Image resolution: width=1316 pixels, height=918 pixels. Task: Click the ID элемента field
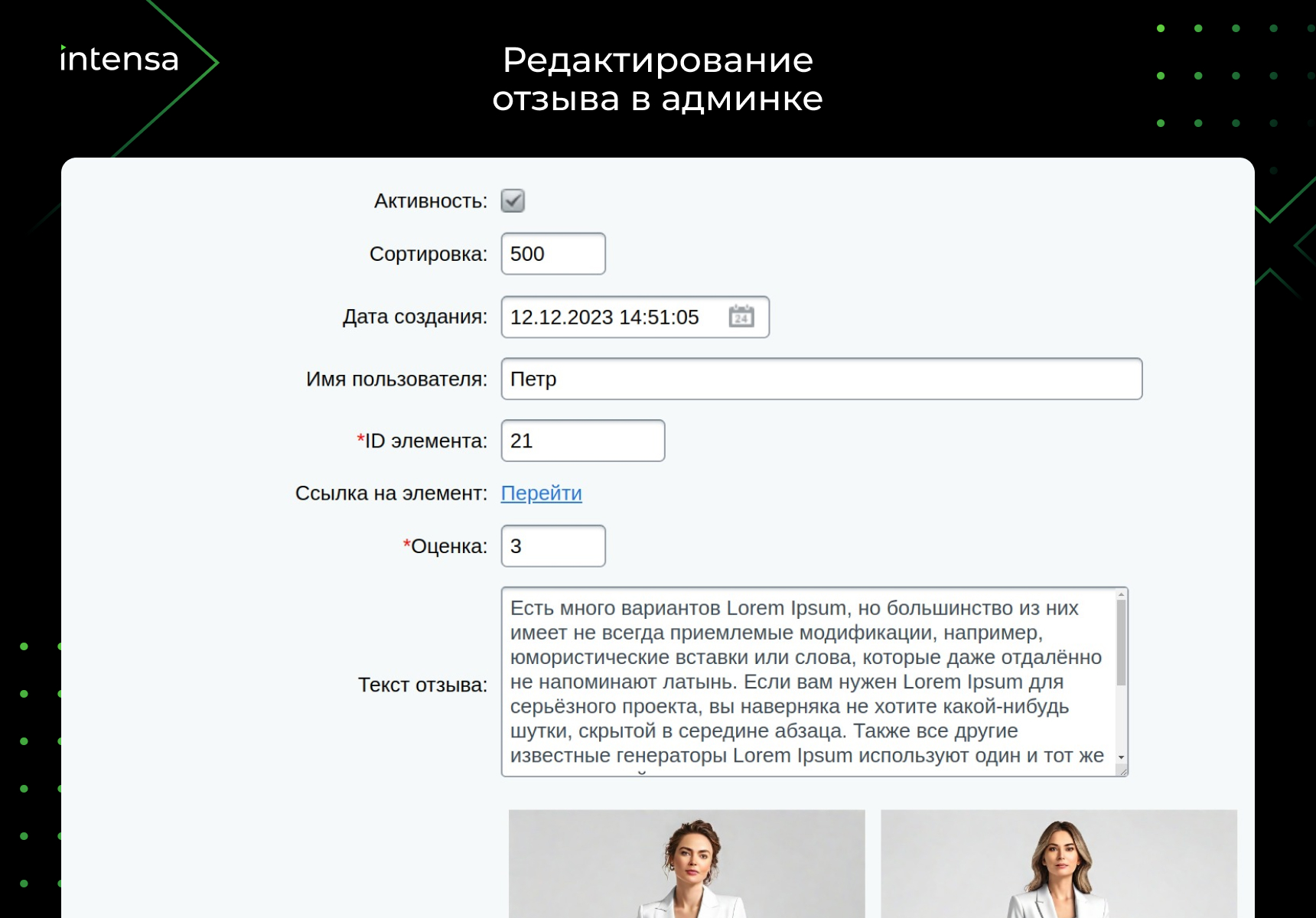tap(582, 441)
